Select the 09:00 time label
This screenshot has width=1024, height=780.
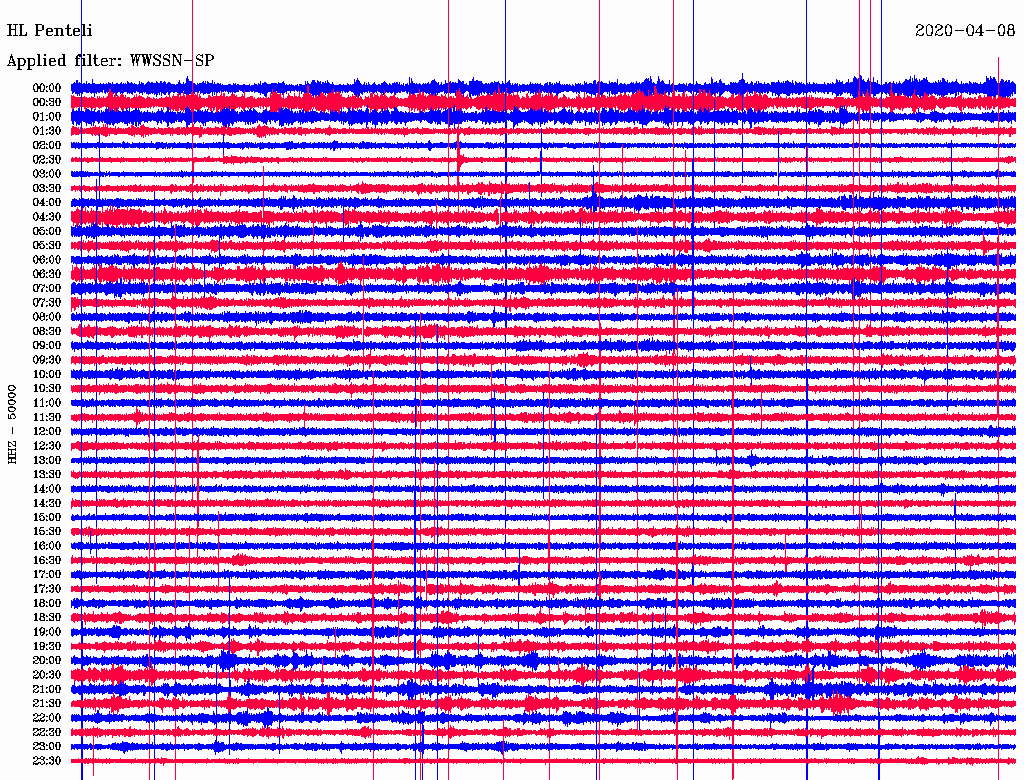[47, 346]
